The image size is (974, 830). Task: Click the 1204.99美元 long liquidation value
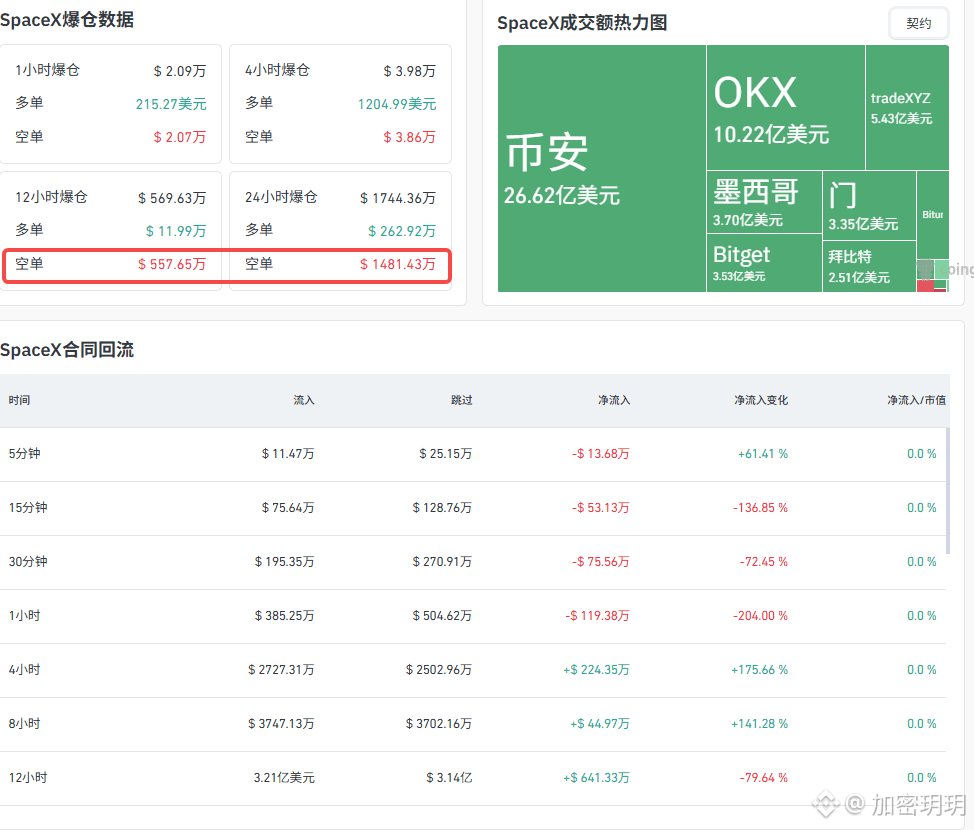pos(397,104)
